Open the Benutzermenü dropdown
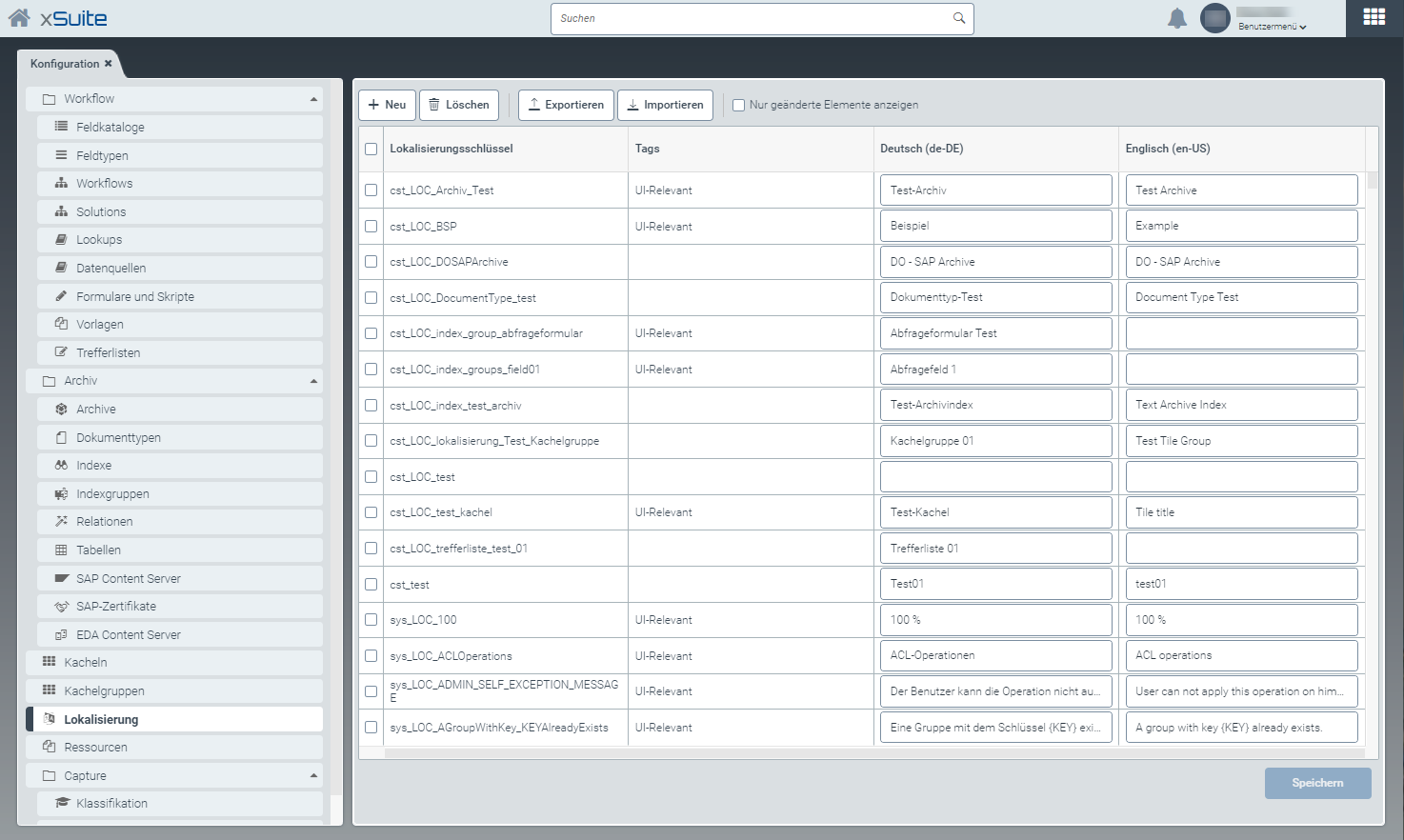The image size is (1404, 840). 1272,27
